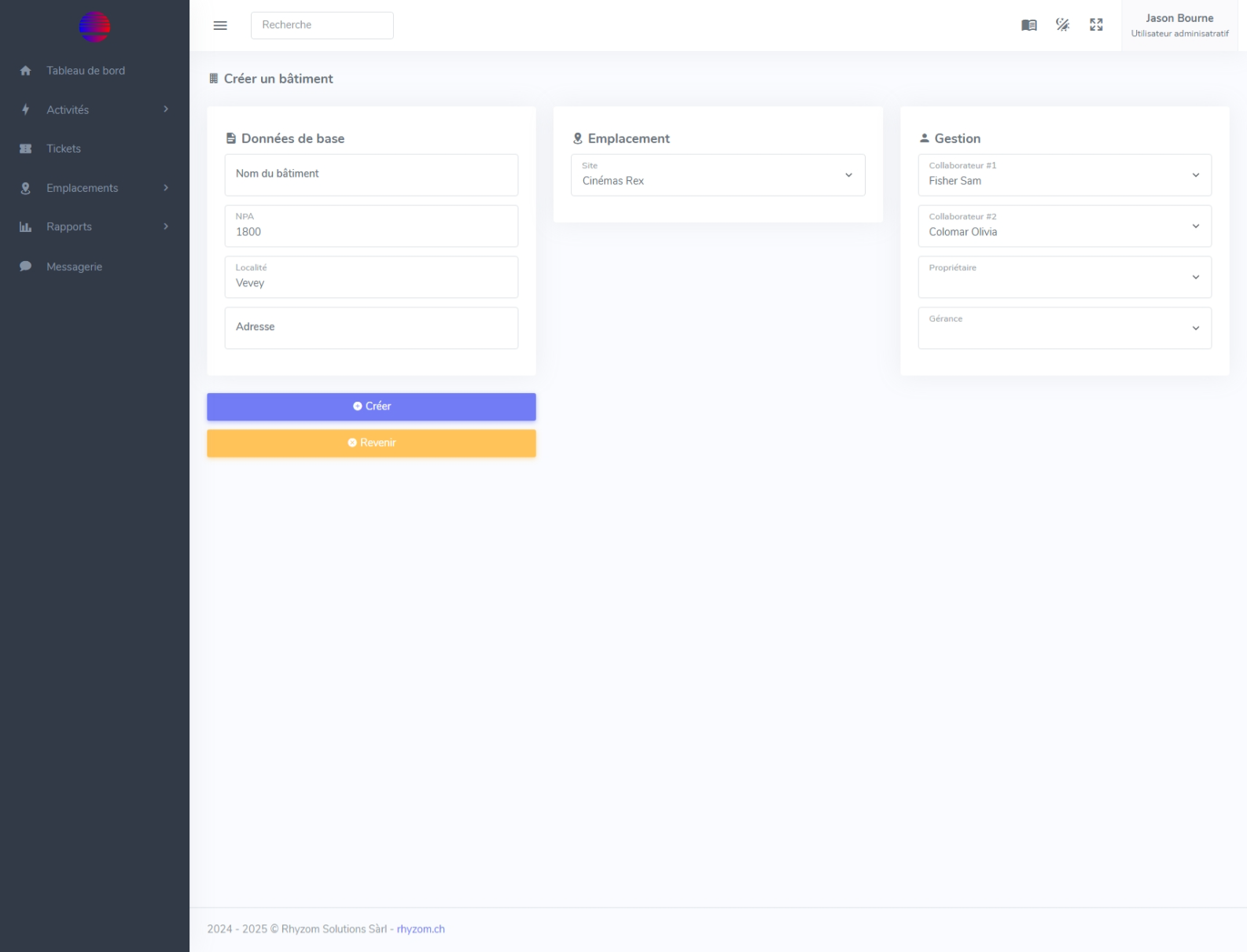Image resolution: width=1247 pixels, height=952 pixels.
Task: Open the Propriétaire dropdown
Action: coord(1064,278)
